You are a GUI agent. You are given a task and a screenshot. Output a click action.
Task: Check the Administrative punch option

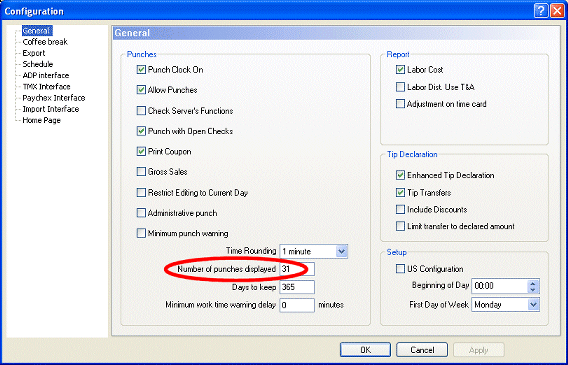141,213
